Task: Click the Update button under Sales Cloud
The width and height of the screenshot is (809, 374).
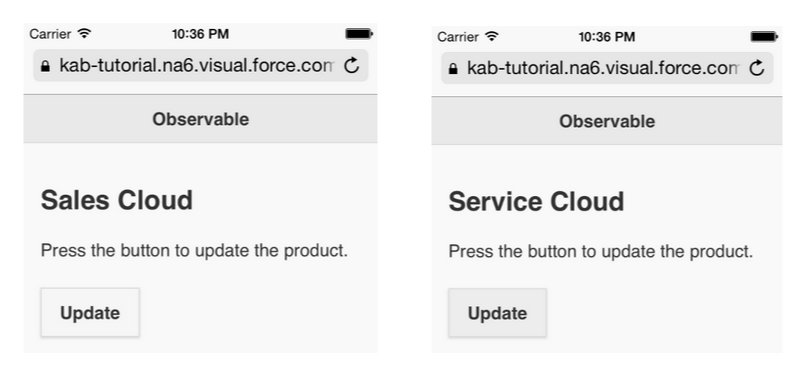Action: pyautogui.click(x=90, y=313)
